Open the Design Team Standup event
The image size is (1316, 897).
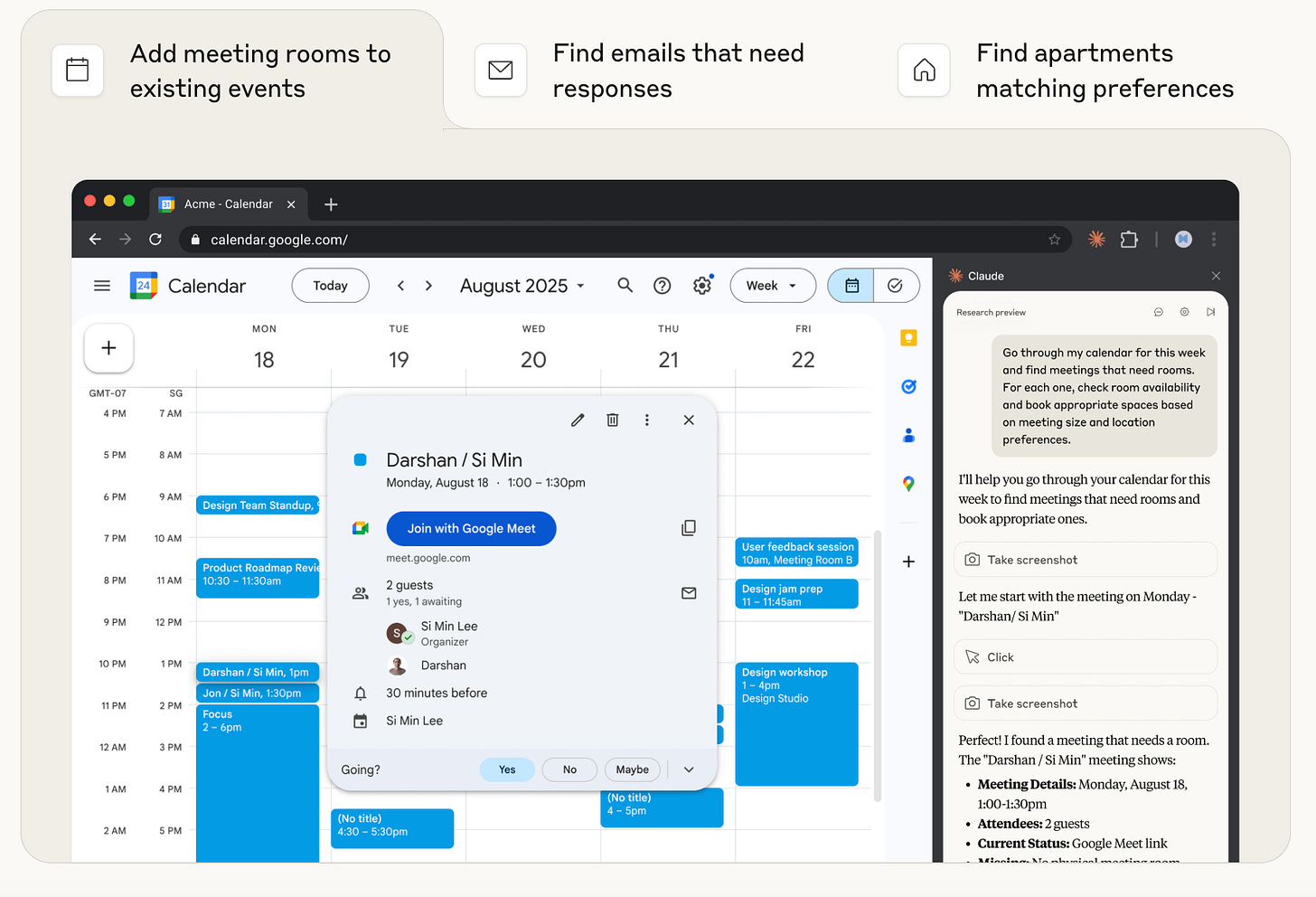(258, 505)
